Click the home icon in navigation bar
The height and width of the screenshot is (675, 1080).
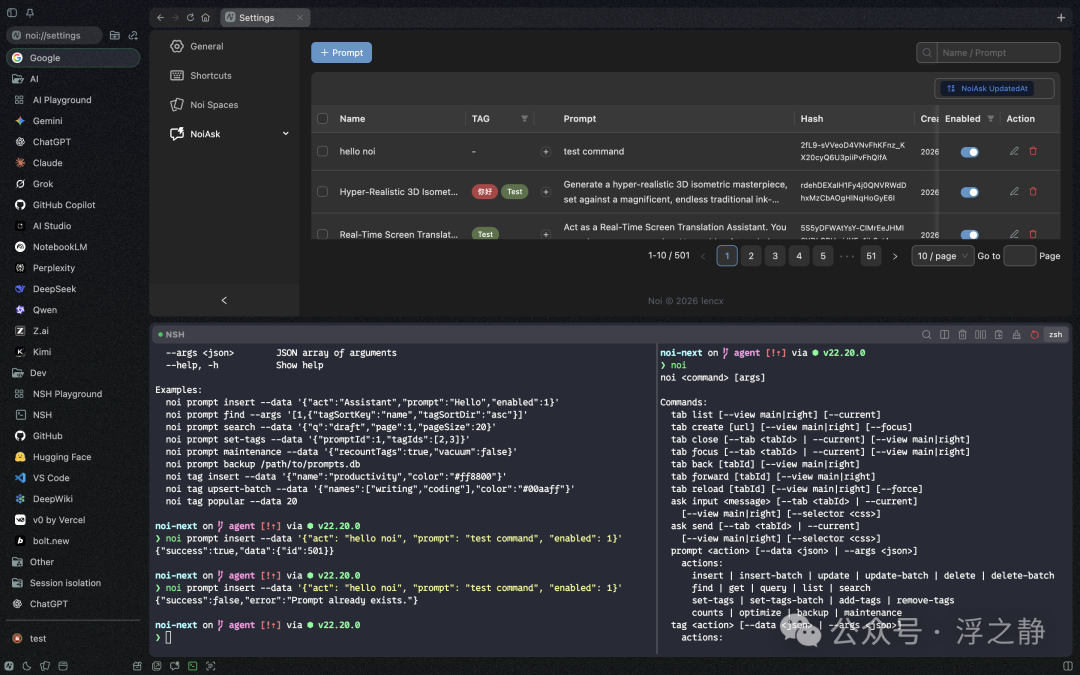click(205, 18)
